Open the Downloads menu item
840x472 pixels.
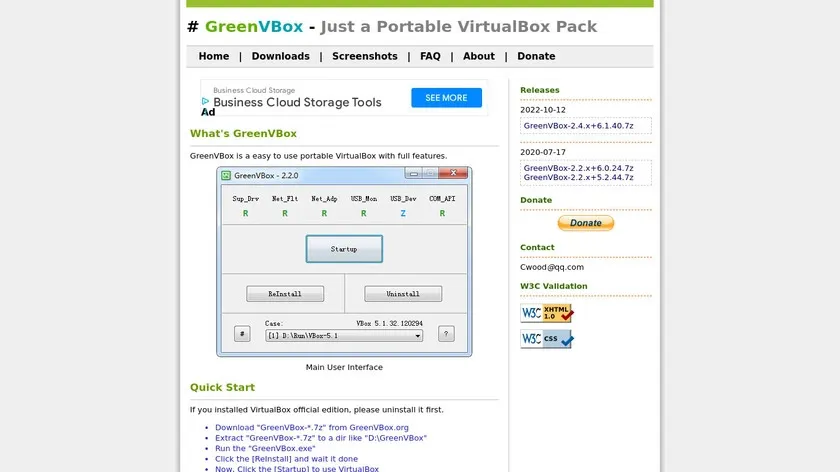coord(280,56)
